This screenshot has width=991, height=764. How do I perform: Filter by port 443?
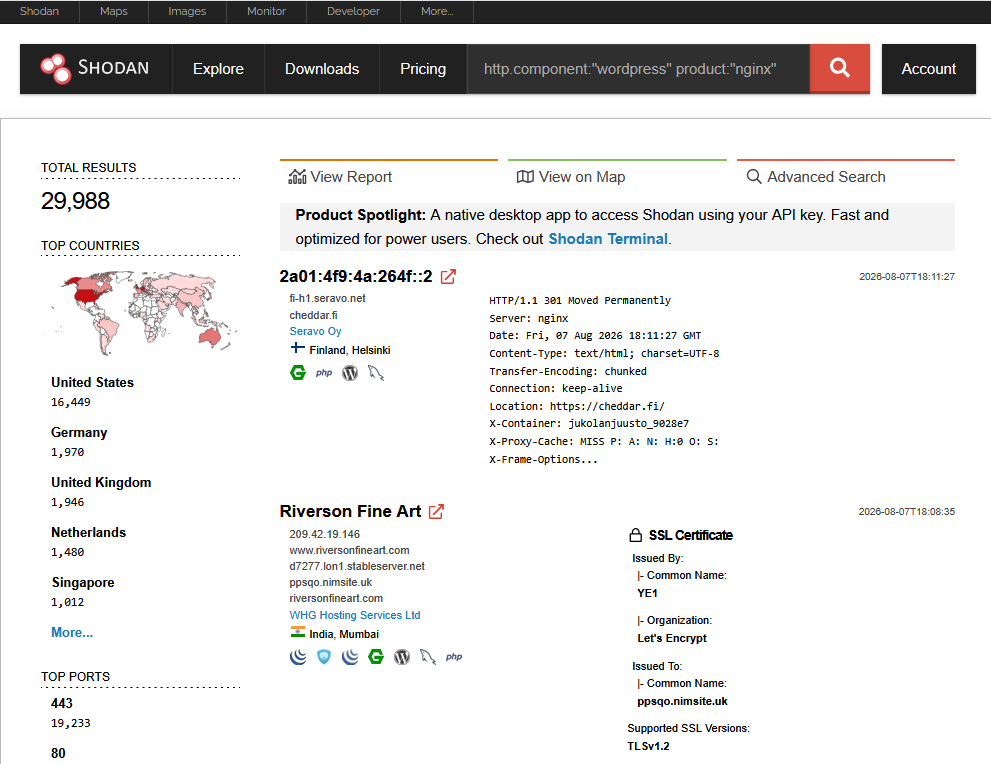click(x=62, y=703)
